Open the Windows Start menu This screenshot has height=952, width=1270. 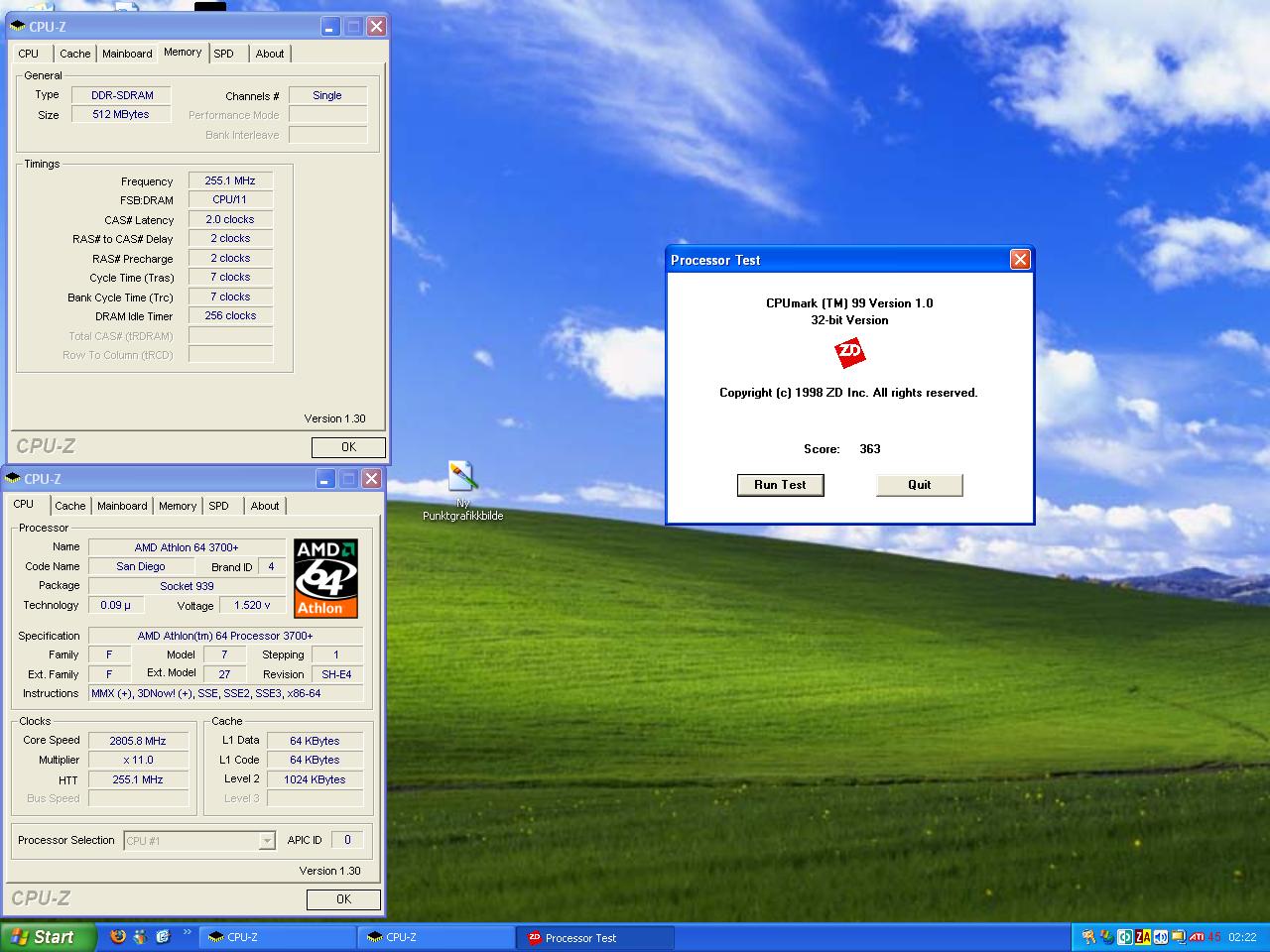point(49,937)
